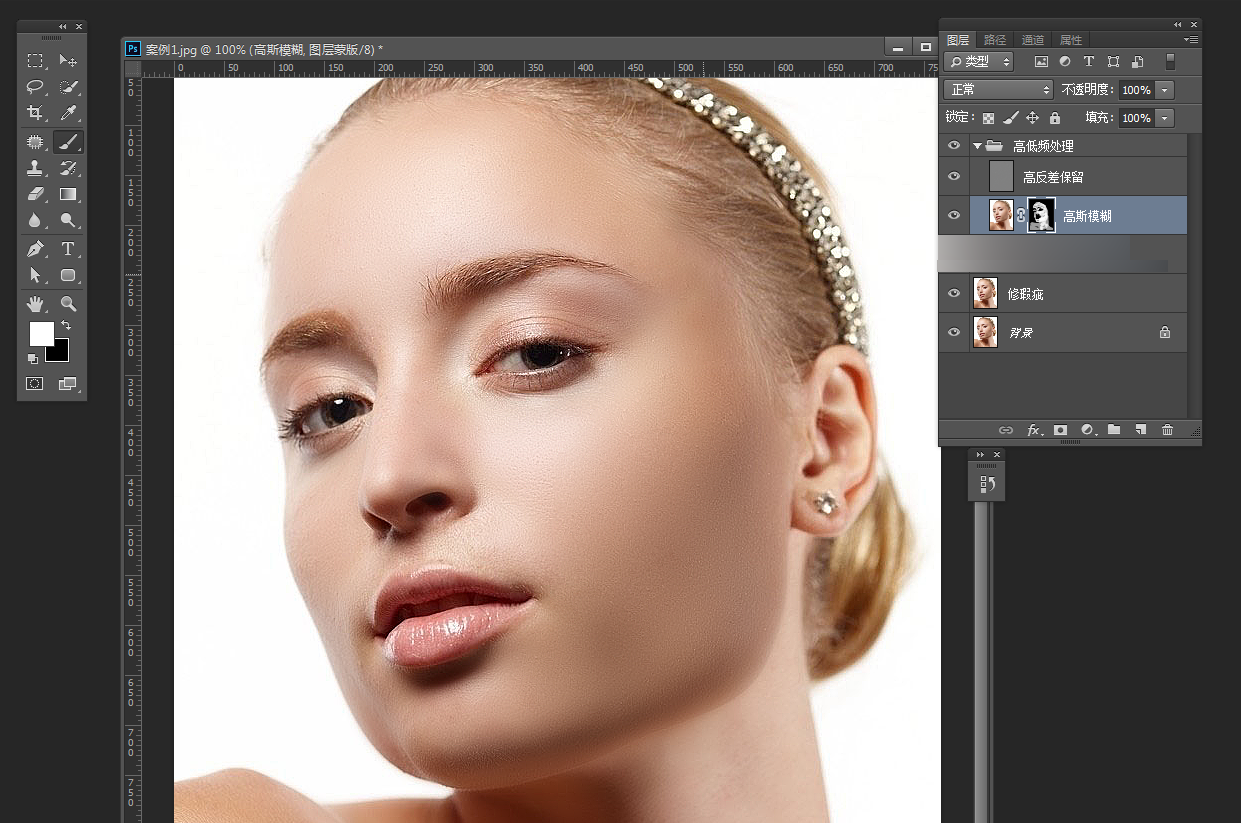Click the white foreground color swatch
The image size is (1241, 823).
tap(41, 333)
